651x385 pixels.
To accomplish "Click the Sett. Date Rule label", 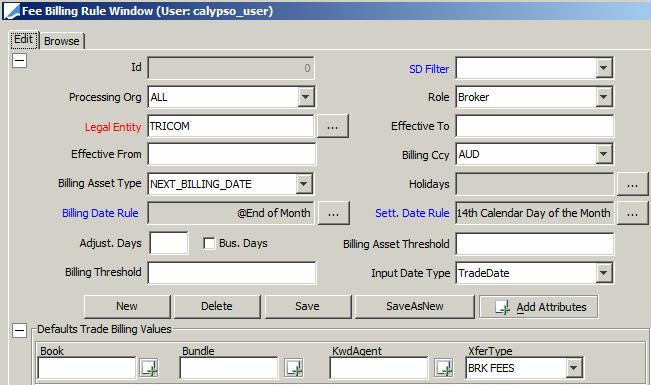I will (412, 213).
